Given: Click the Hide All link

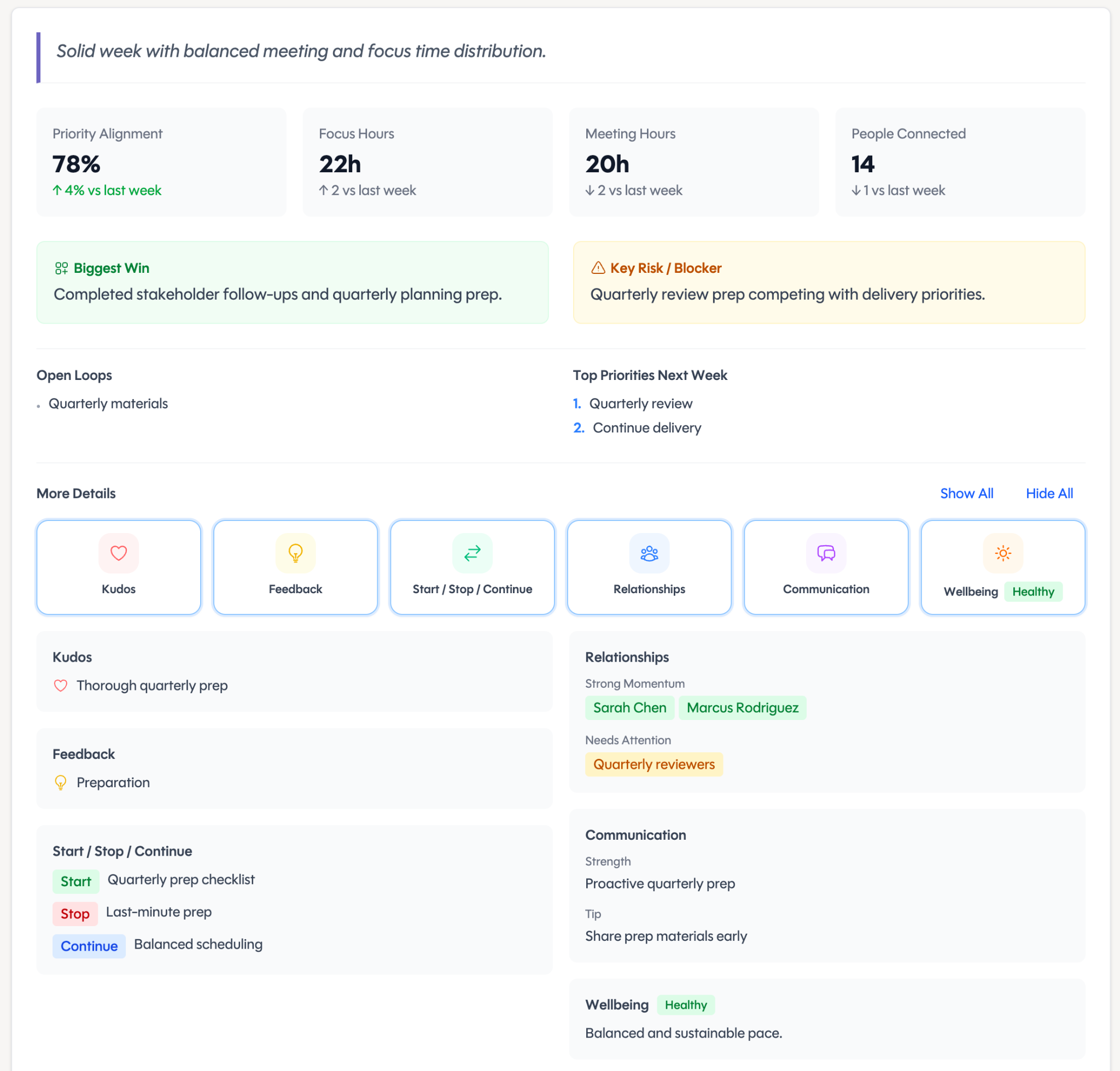Looking at the screenshot, I should click(1049, 493).
